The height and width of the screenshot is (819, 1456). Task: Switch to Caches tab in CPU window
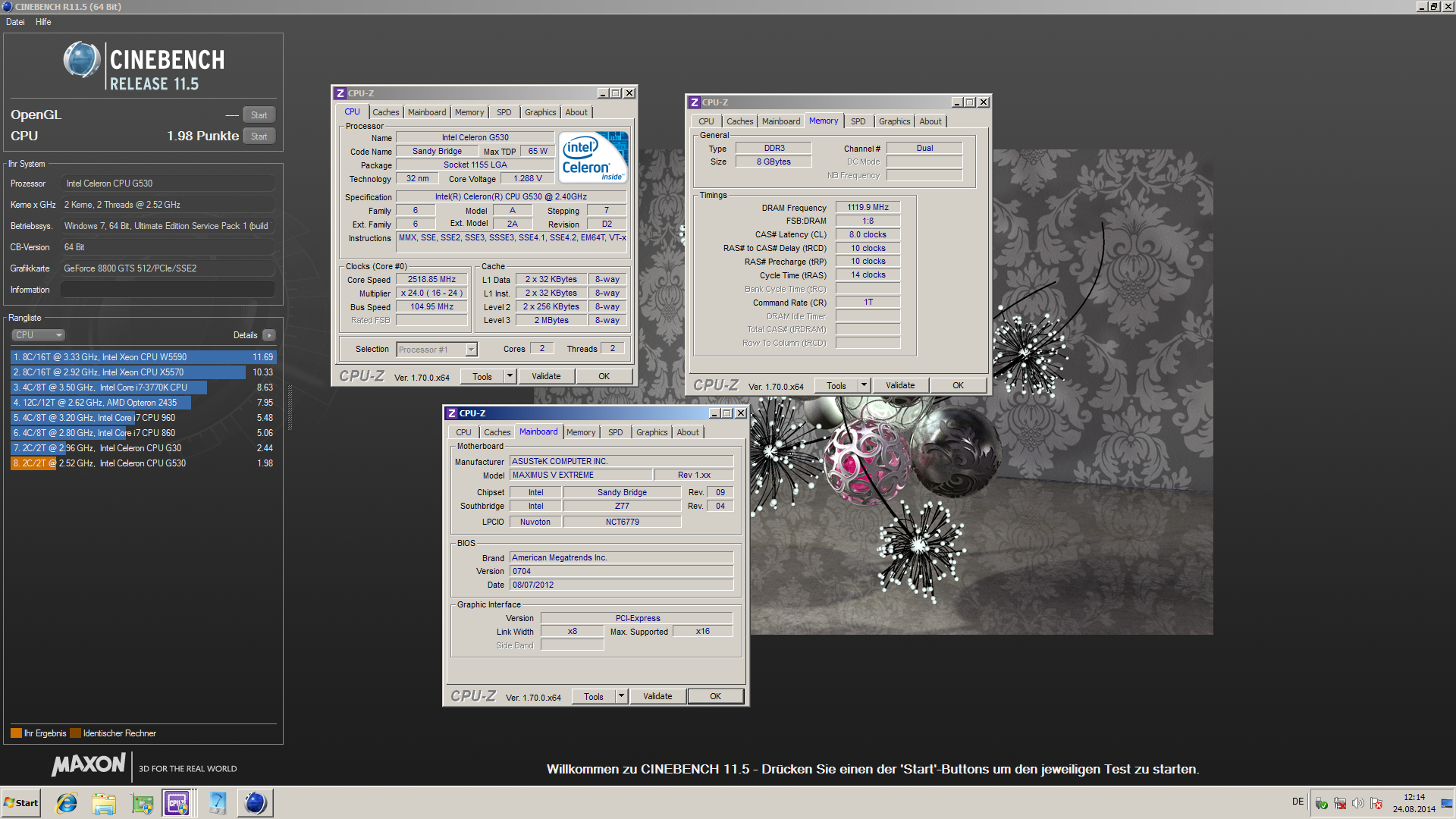385,112
